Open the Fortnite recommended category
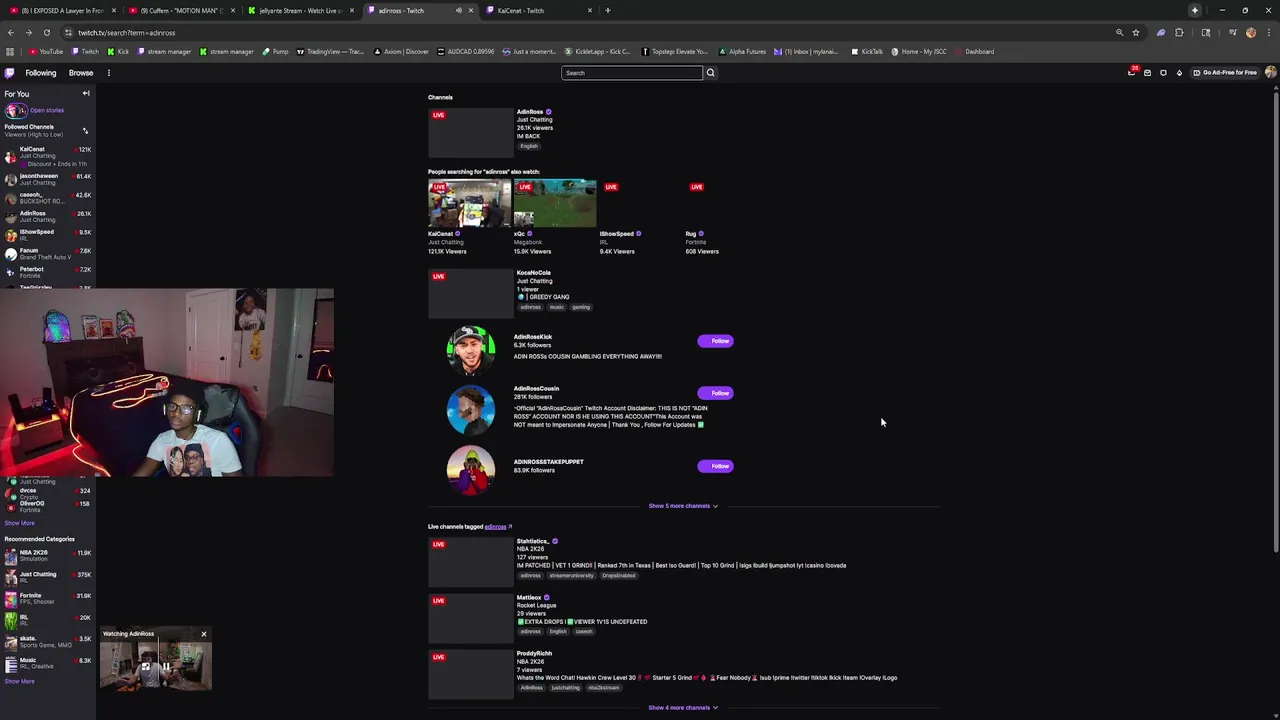This screenshot has width=1280, height=720. 48,598
